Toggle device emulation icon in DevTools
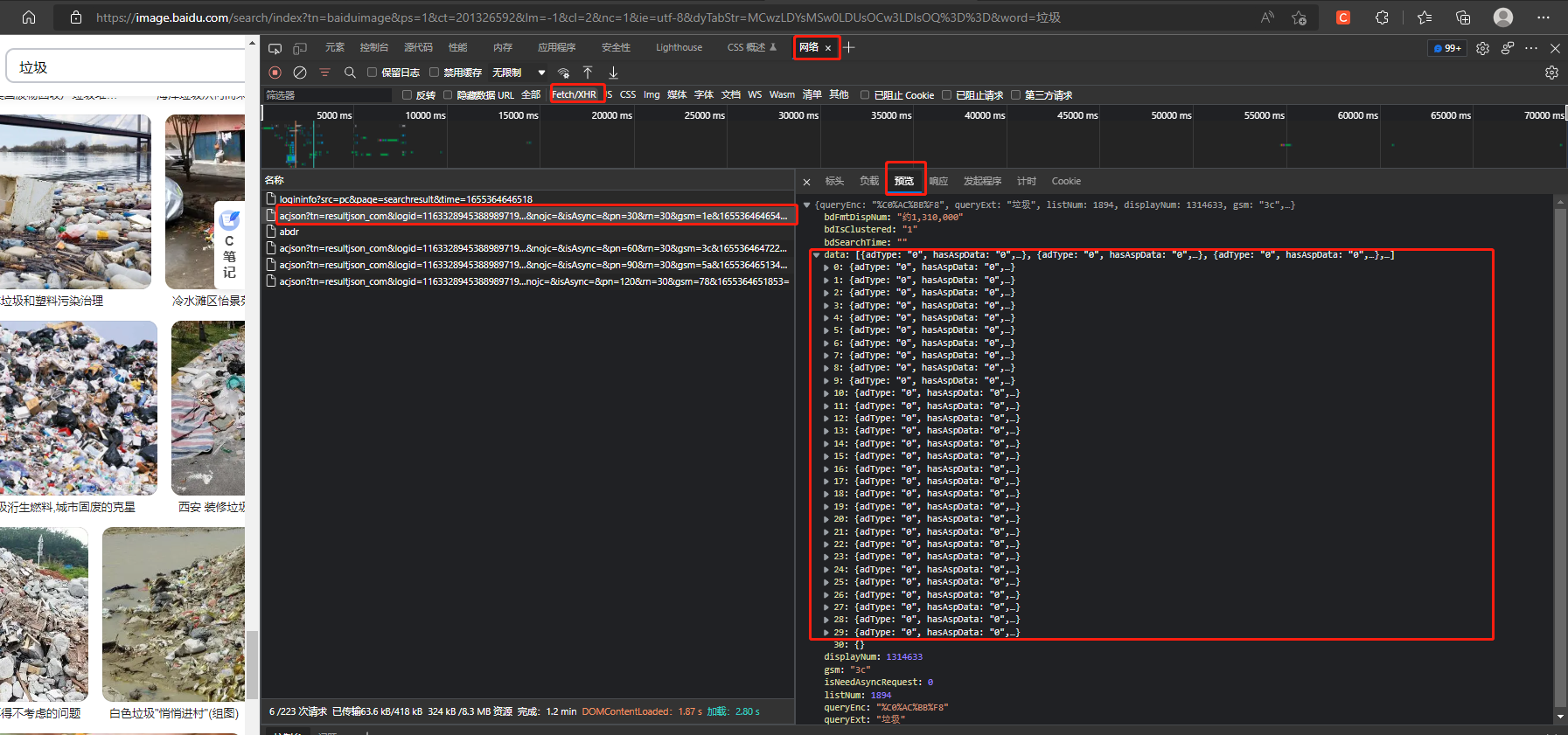Image resolution: width=1568 pixels, height=735 pixels. coord(300,48)
